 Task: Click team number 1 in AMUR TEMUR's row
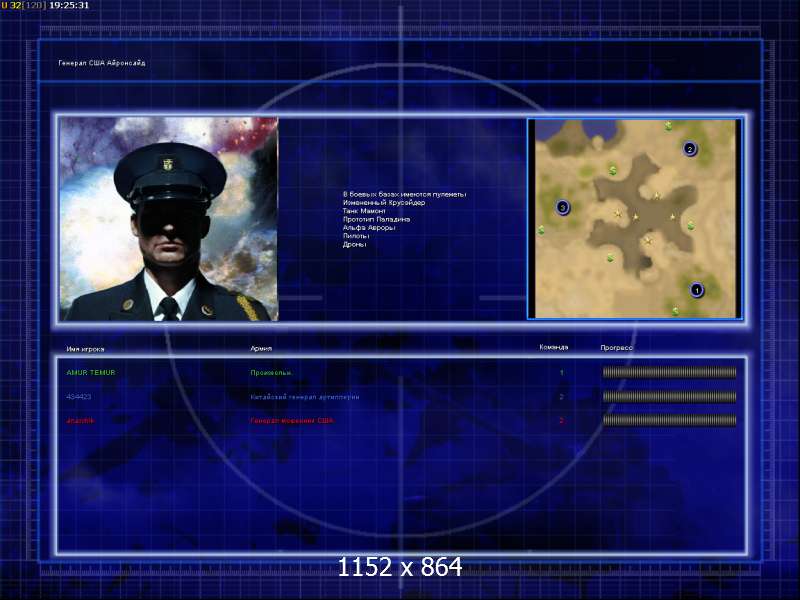(562, 372)
